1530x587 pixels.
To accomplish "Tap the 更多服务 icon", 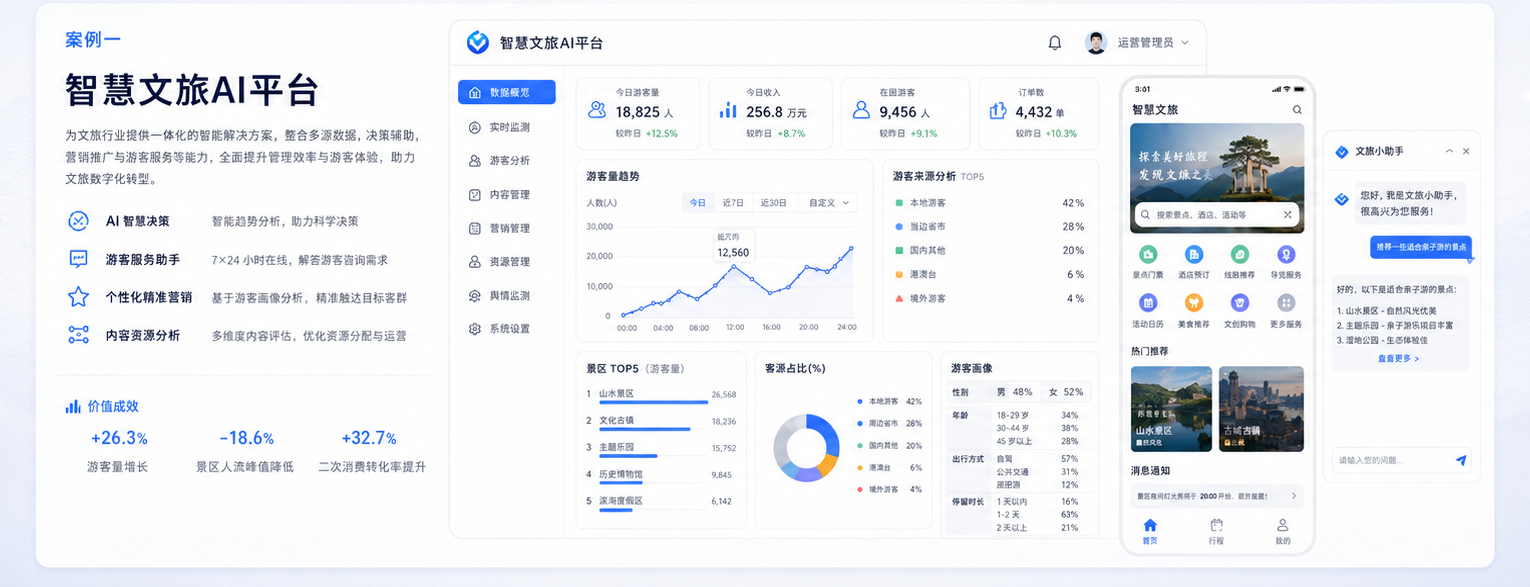I will coord(1286,303).
